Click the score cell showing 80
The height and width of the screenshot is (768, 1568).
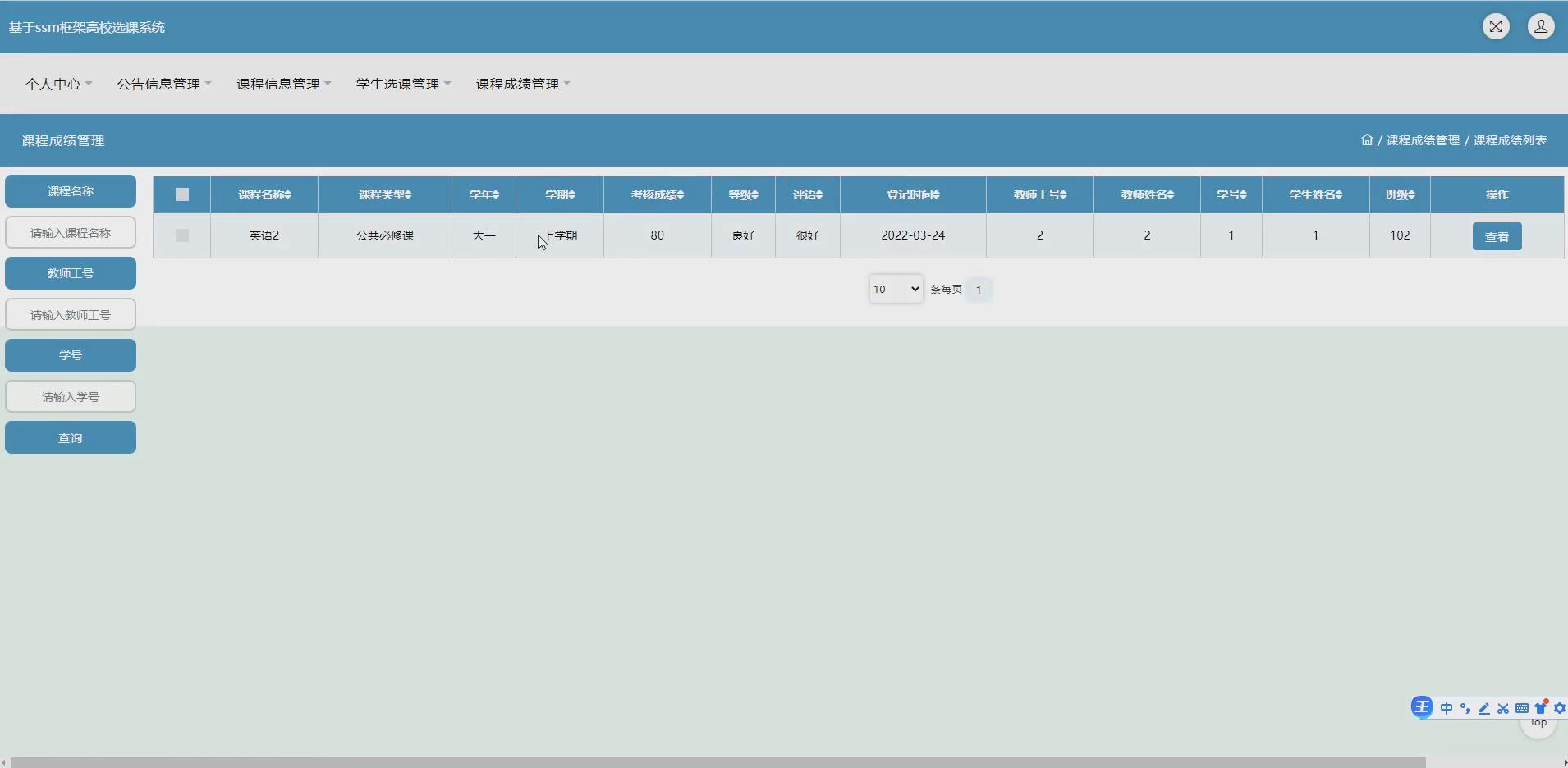[658, 235]
